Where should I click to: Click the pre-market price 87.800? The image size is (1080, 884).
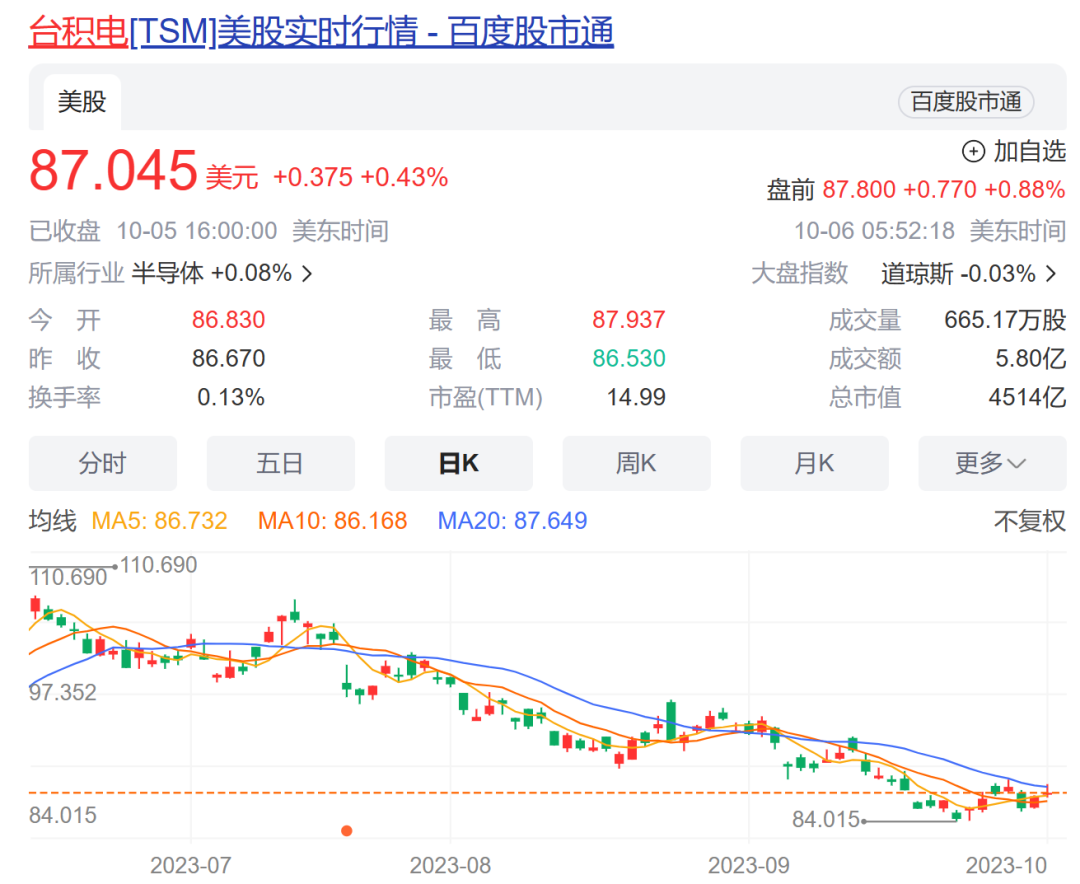859,189
